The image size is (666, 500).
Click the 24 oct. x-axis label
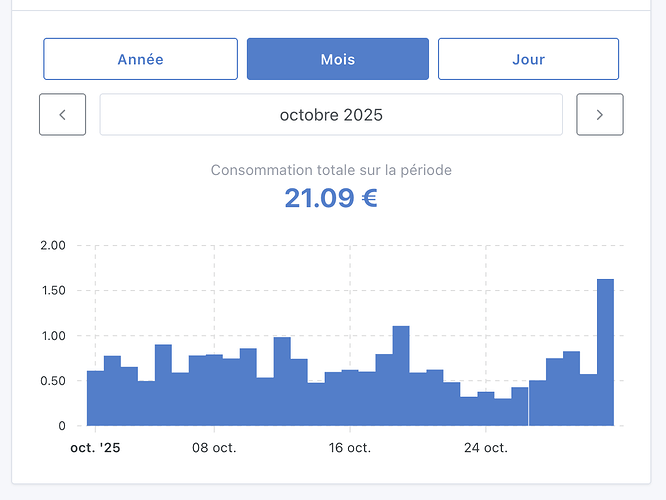pyautogui.click(x=485, y=448)
